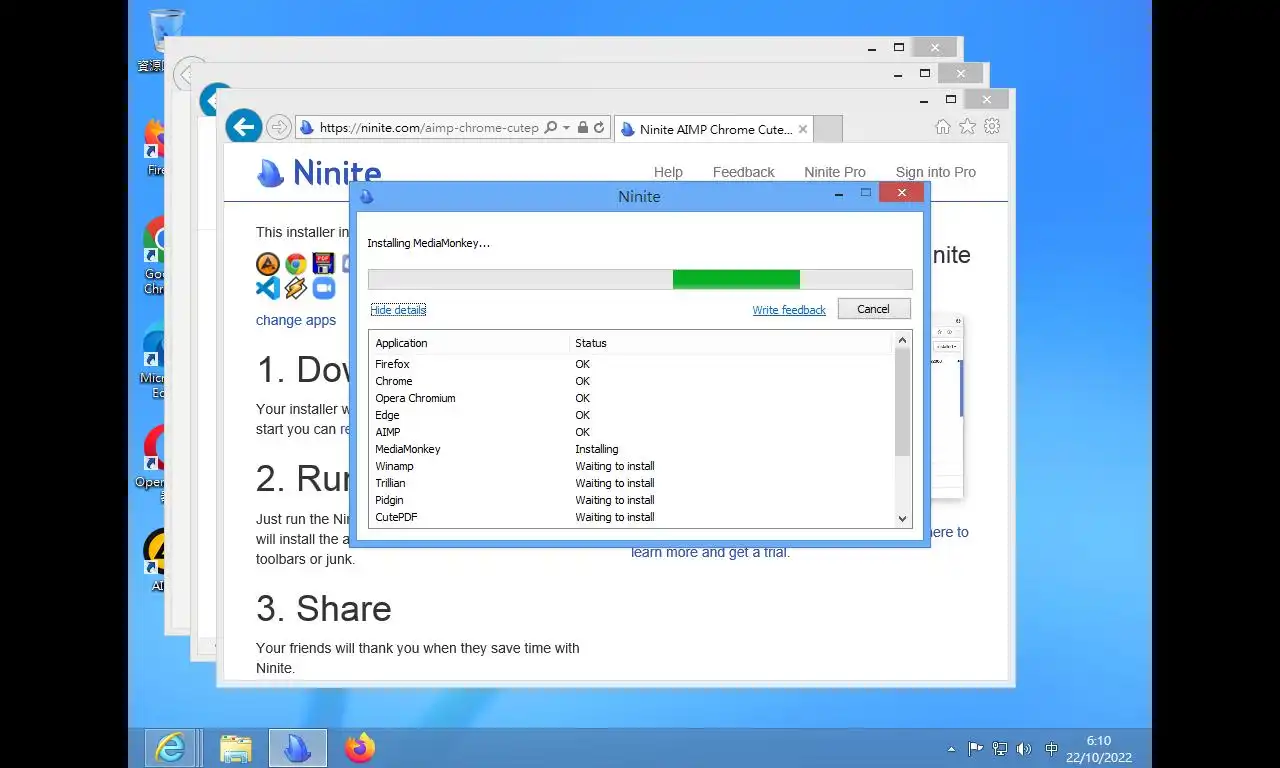Image resolution: width=1280 pixels, height=768 pixels.
Task: Open the Help link on Ninite page
Action: pyautogui.click(x=668, y=172)
